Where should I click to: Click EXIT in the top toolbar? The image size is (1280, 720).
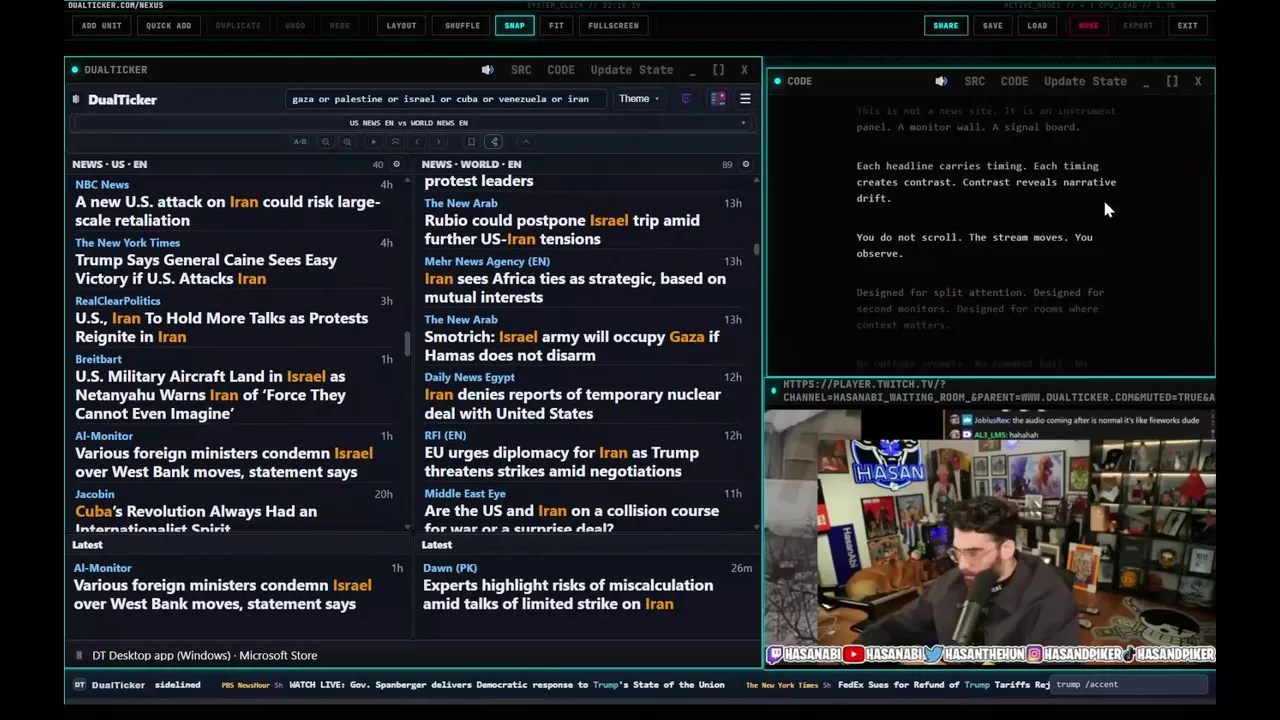(1187, 26)
